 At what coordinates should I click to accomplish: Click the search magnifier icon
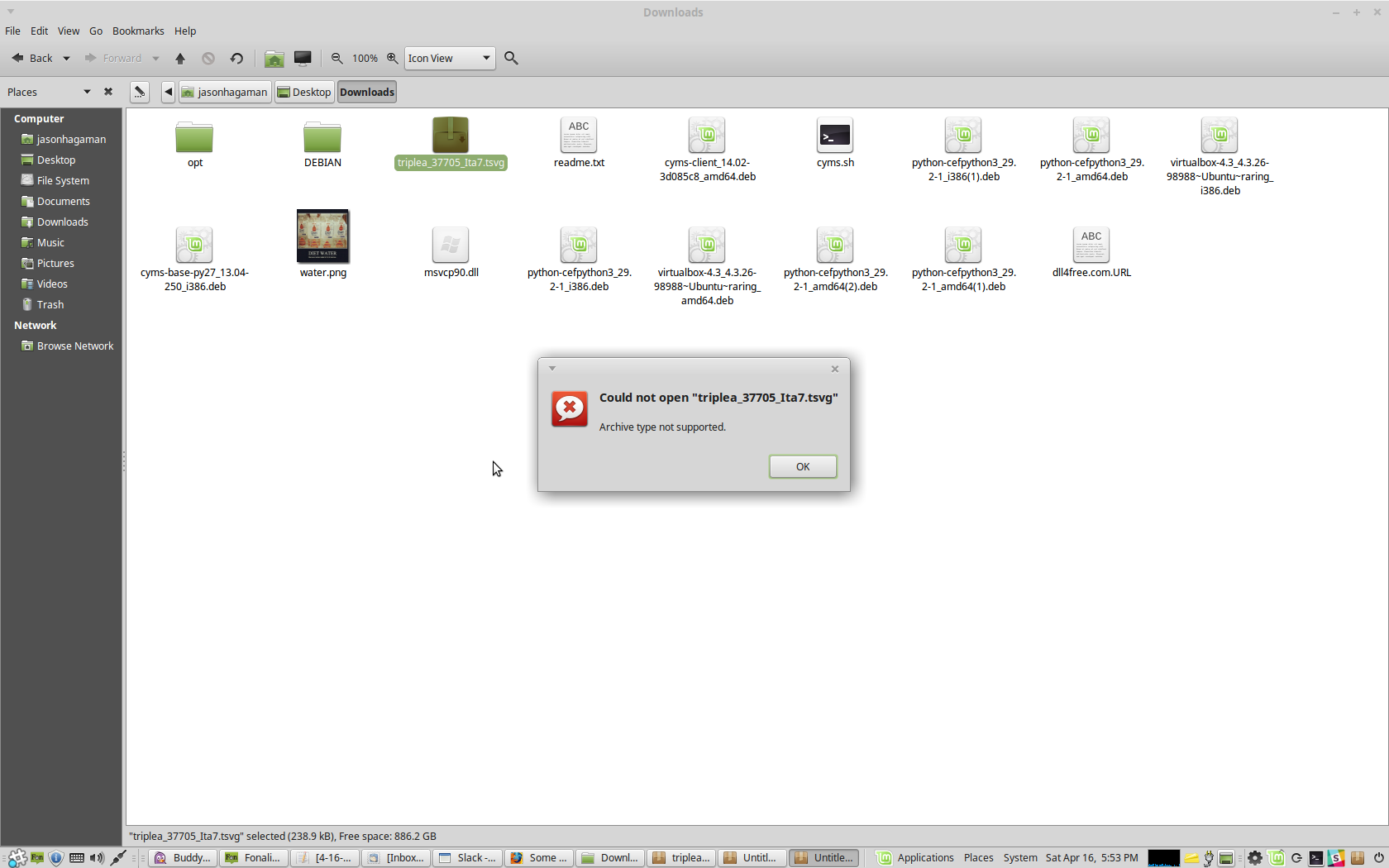(x=511, y=58)
